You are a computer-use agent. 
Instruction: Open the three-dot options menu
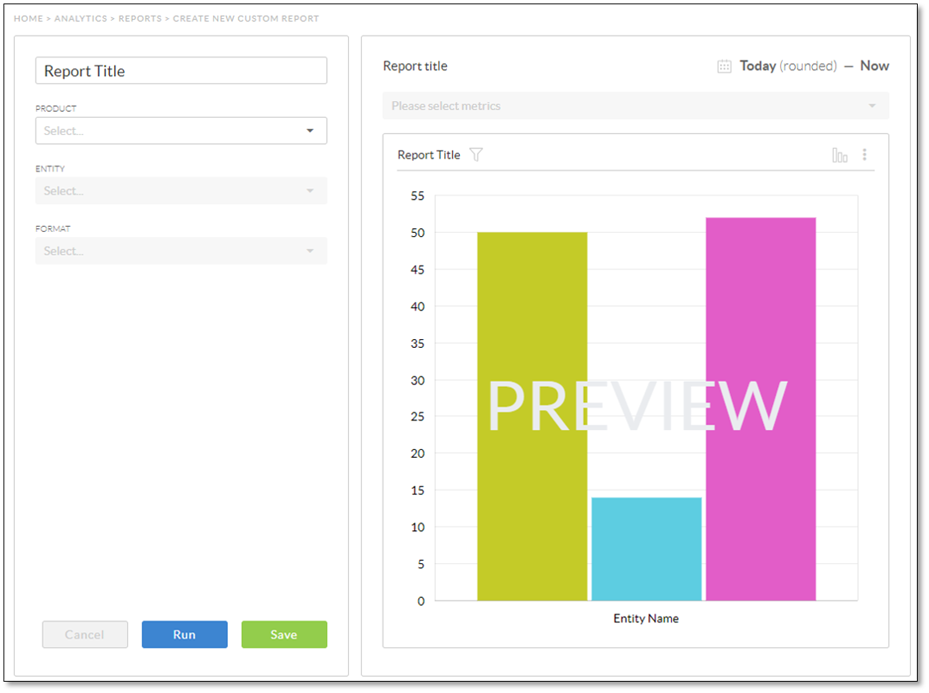pyautogui.click(x=864, y=155)
